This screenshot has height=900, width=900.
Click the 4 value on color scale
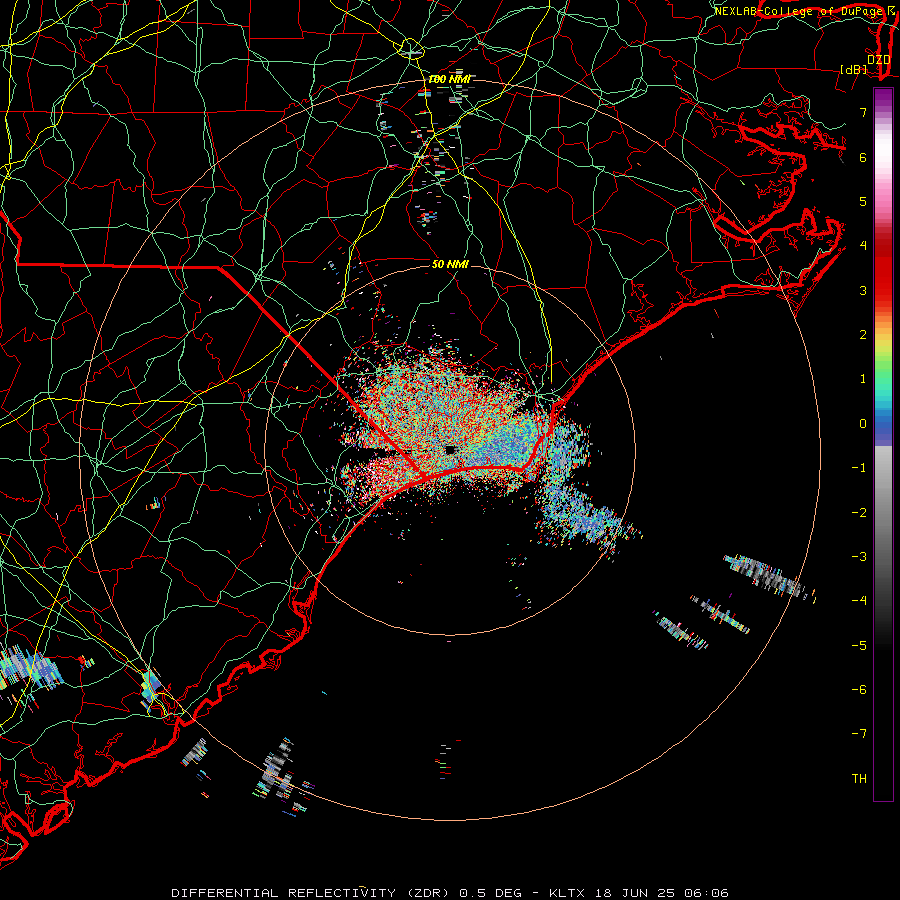click(863, 246)
